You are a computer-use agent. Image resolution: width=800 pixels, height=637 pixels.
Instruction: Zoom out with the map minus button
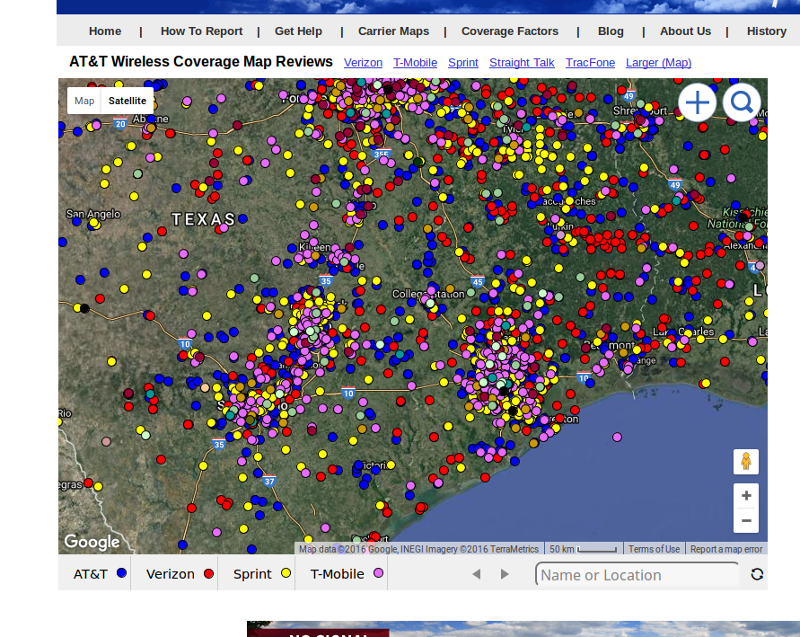click(x=746, y=521)
